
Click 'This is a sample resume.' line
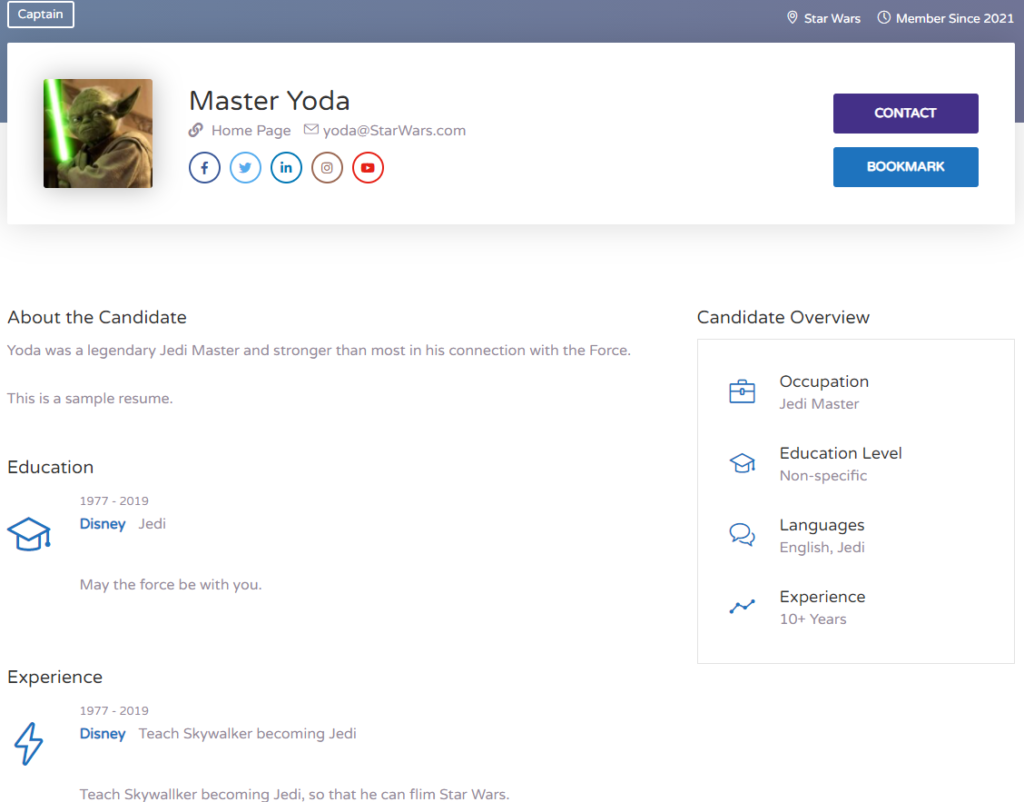coord(90,398)
